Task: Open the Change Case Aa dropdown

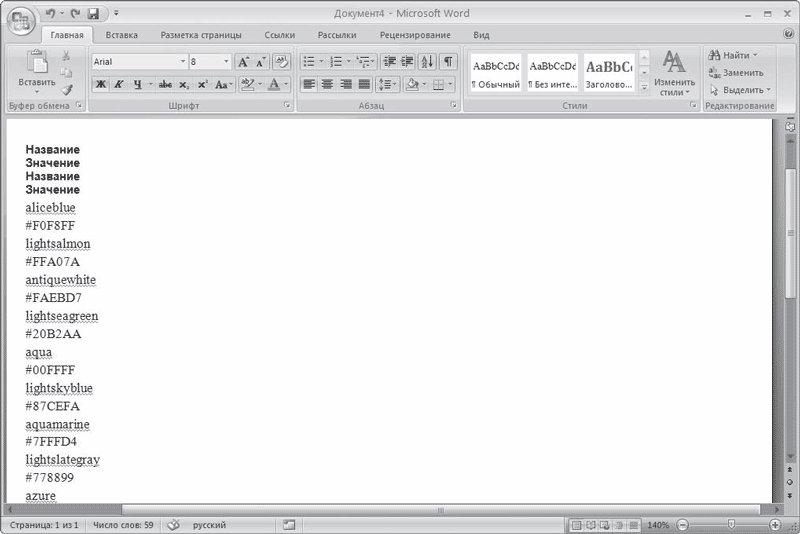Action: 223,85
